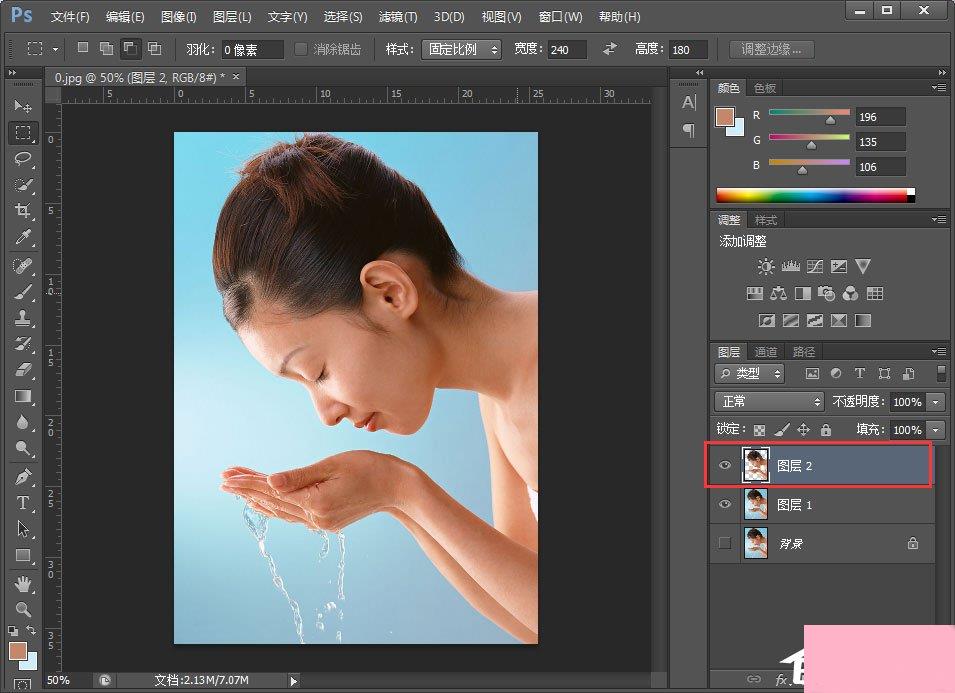Select the Dodge tool
The width and height of the screenshot is (955, 693).
(x=23, y=448)
